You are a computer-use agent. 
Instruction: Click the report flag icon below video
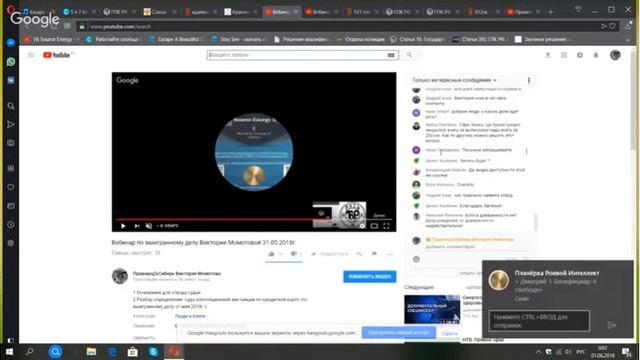[x=374, y=254]
